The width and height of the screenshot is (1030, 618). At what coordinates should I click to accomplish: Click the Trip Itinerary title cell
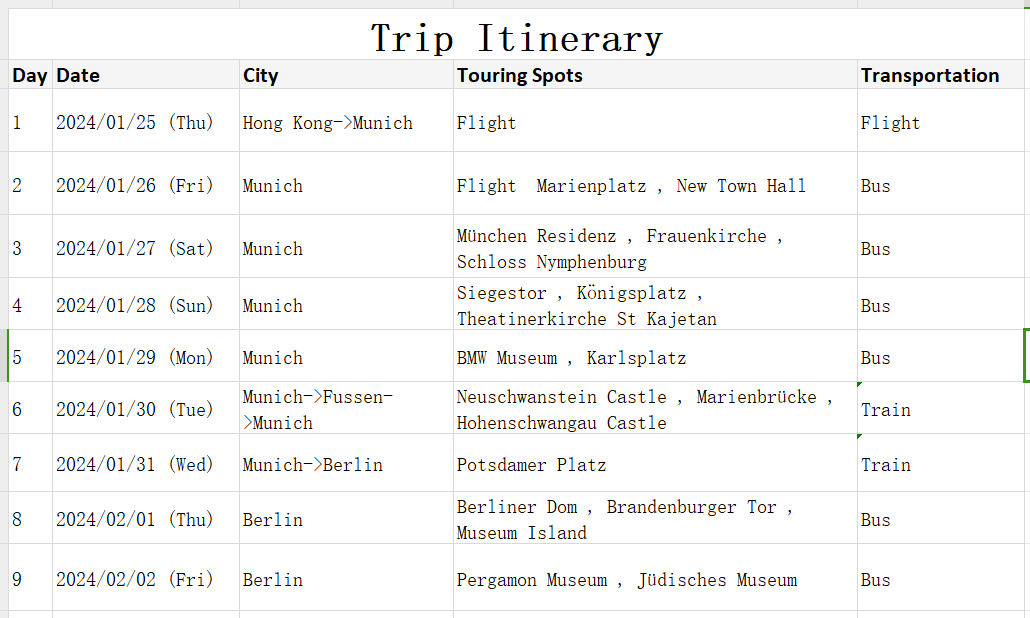pyautogui.click(x=516, y=38)
